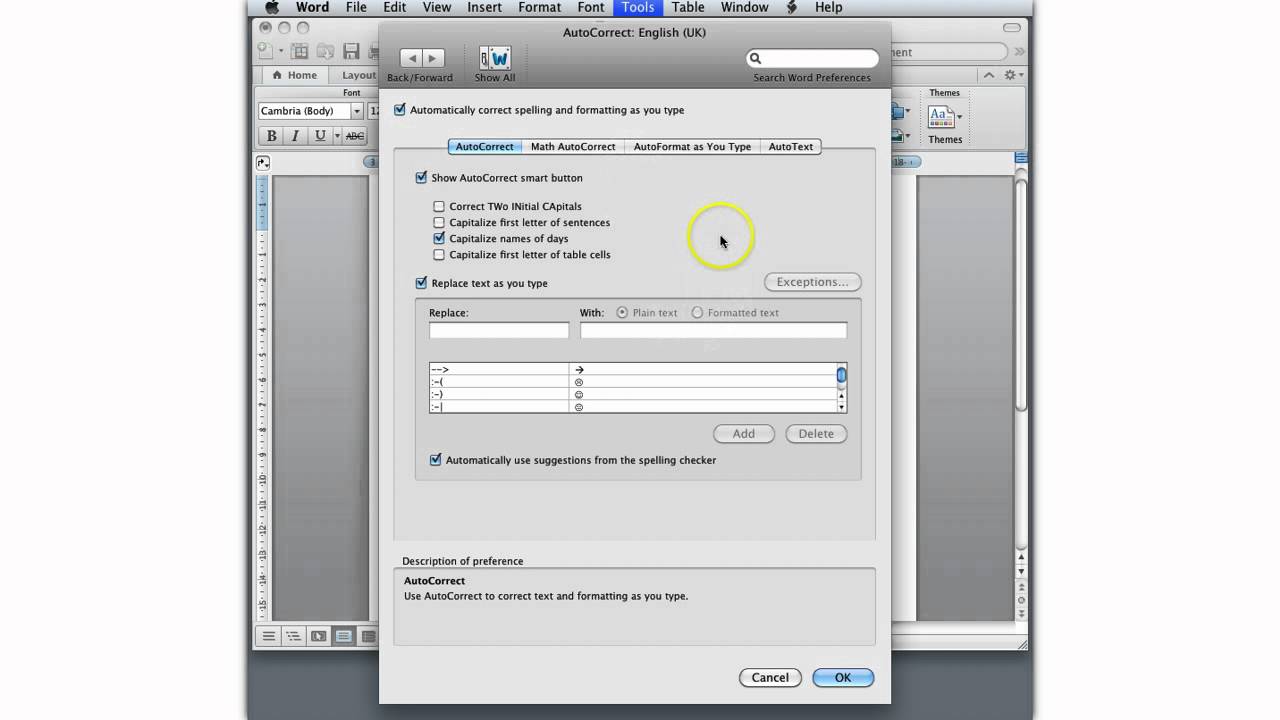1280x720 pixels.
Task: Apply strikethrough ABC formatting
Action: point(355,136)
